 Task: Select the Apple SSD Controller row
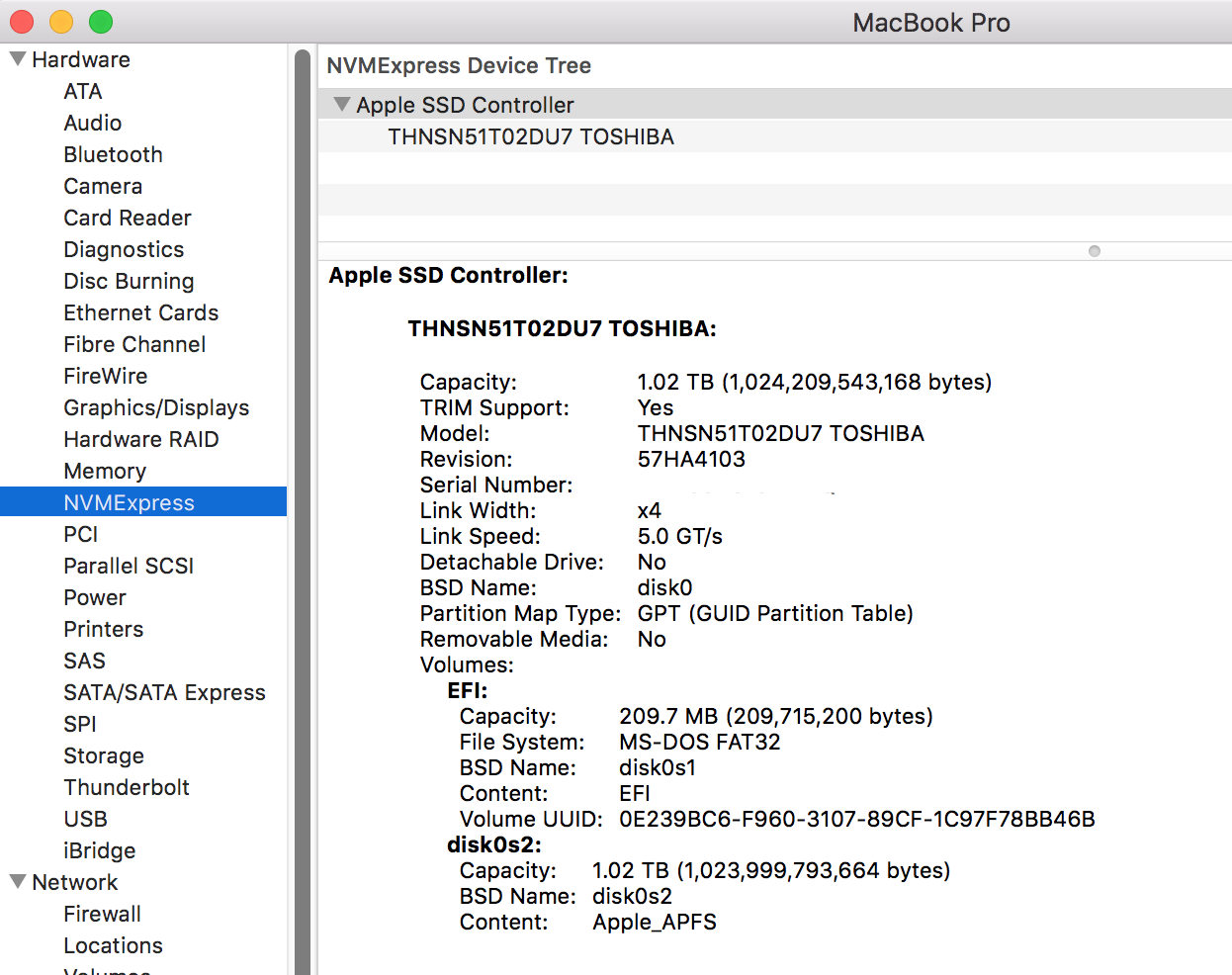tap(775, 105)
